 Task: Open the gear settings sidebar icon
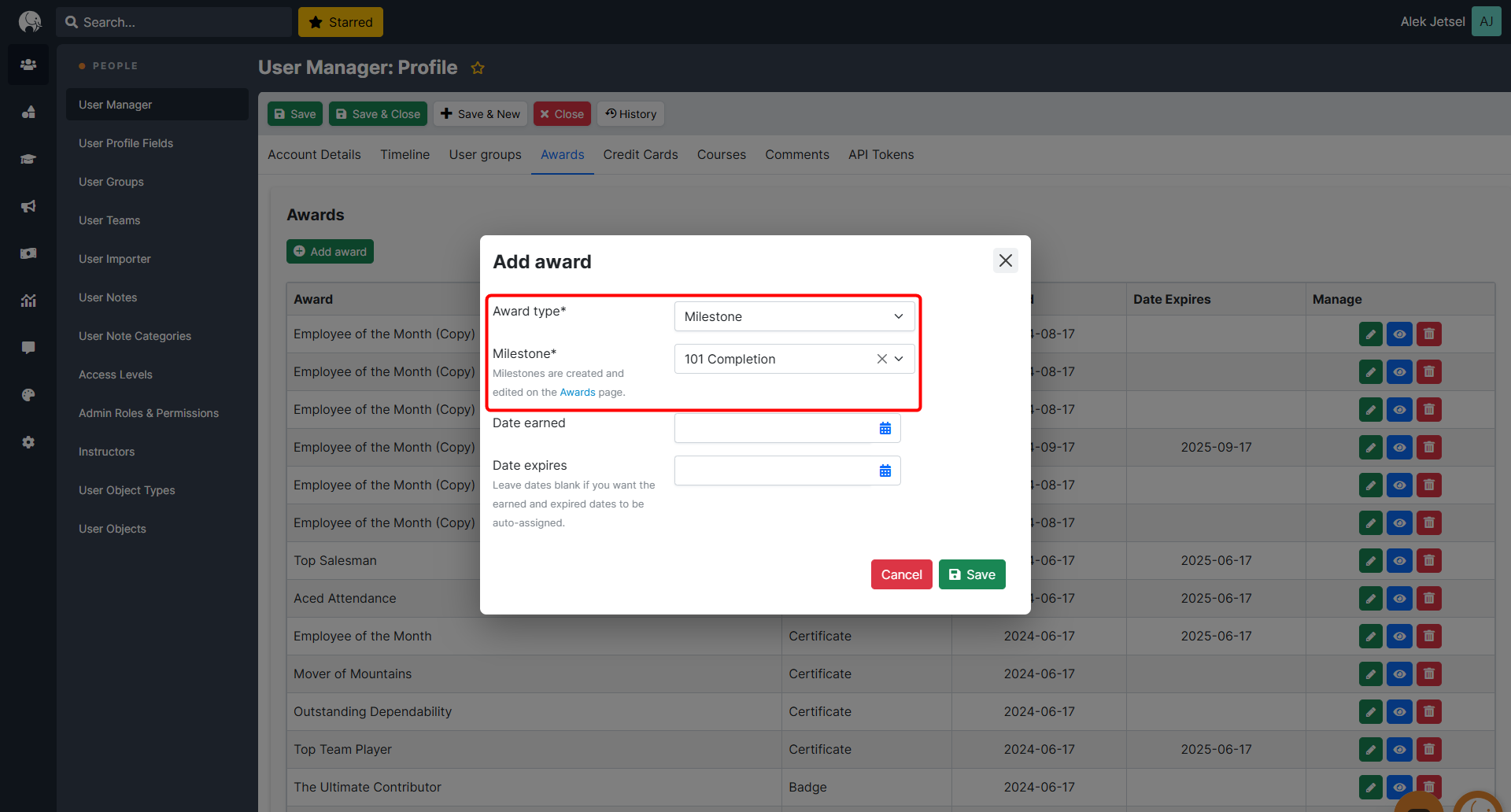click(28, 442)
